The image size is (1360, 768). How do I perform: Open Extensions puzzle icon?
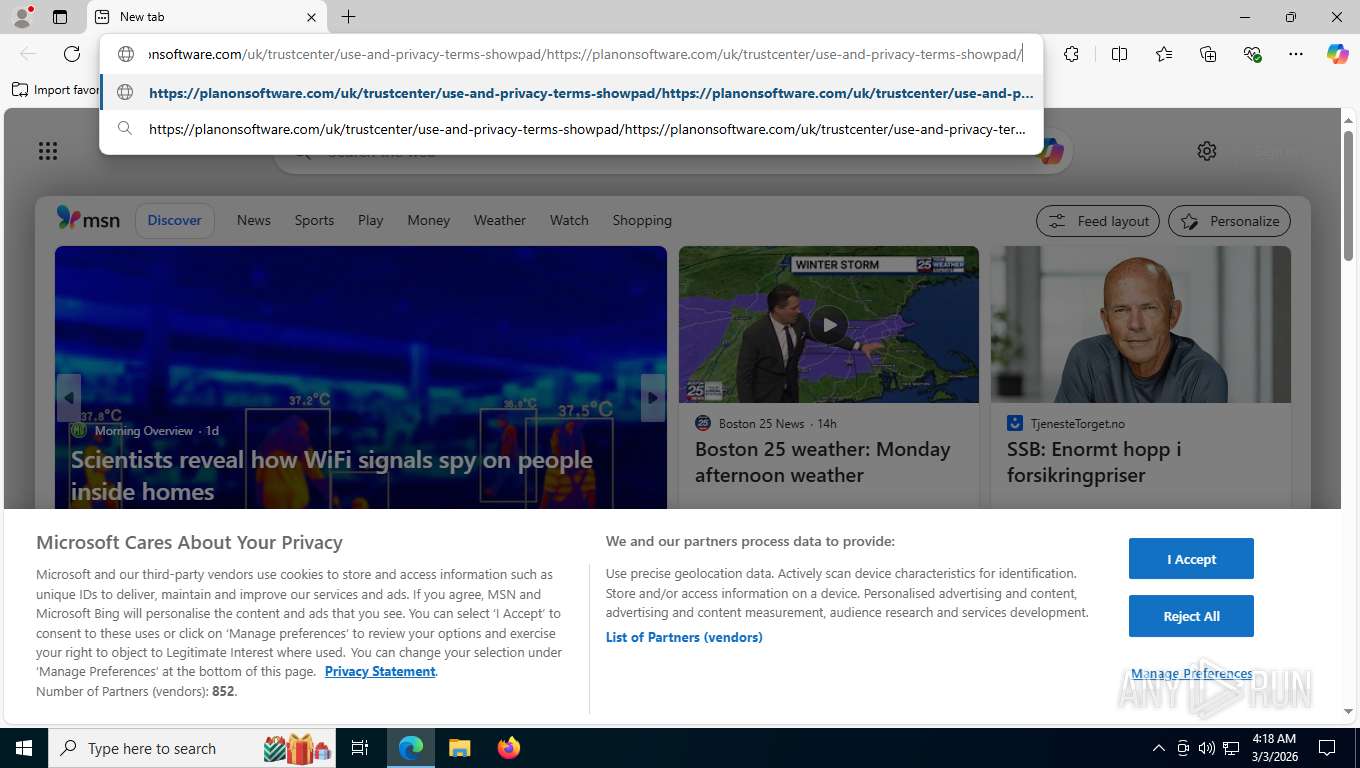pos(1072,54)
